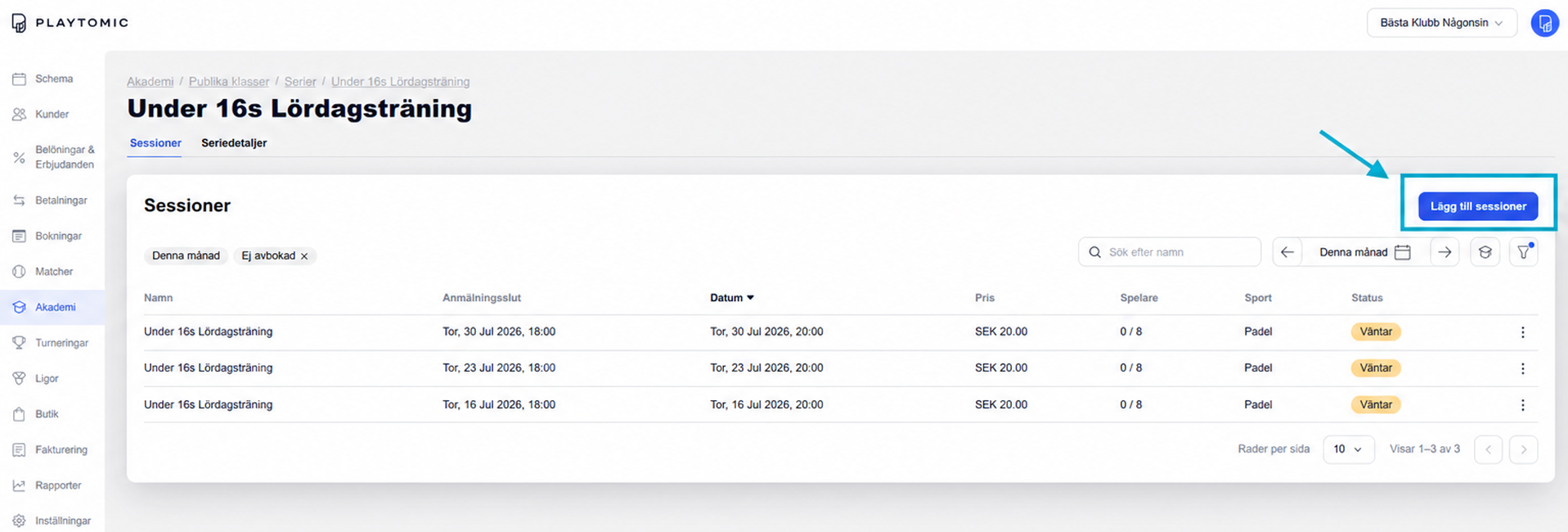Click the academy cap filter icon
1568x532 pixels.
[x=1485, y=252]
